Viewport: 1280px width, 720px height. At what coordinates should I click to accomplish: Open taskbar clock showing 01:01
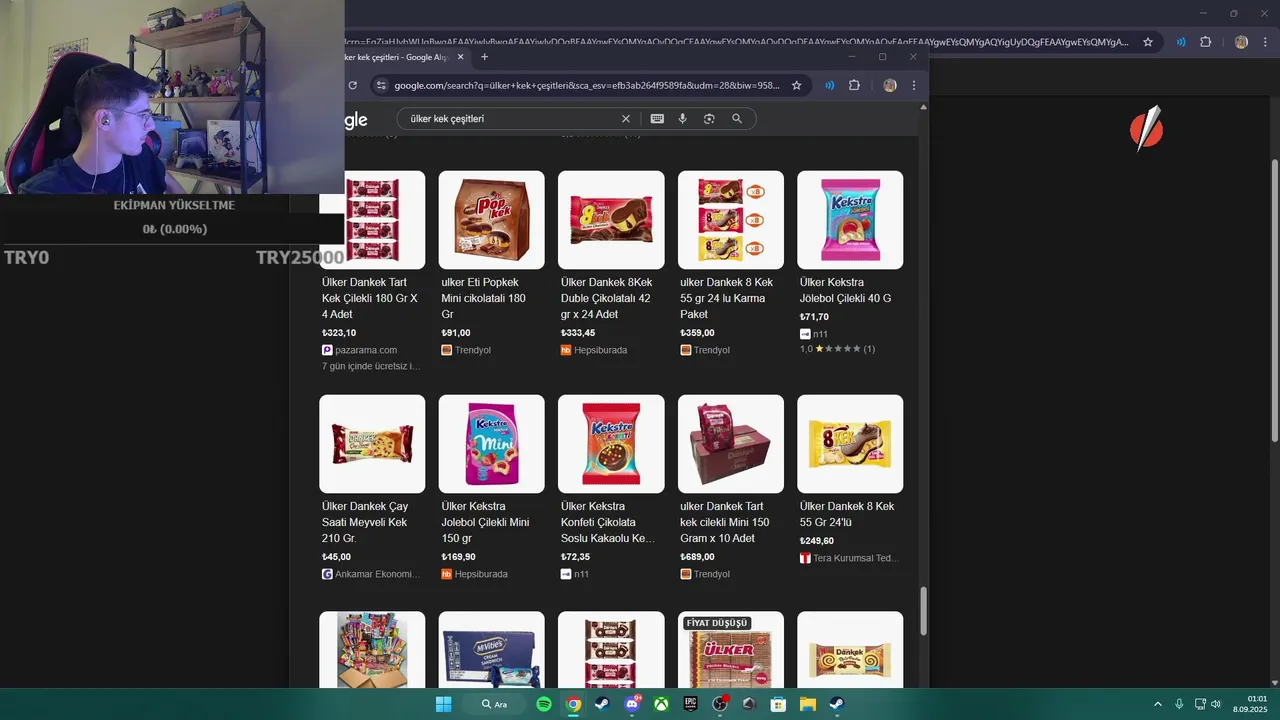coord(1250,704)
